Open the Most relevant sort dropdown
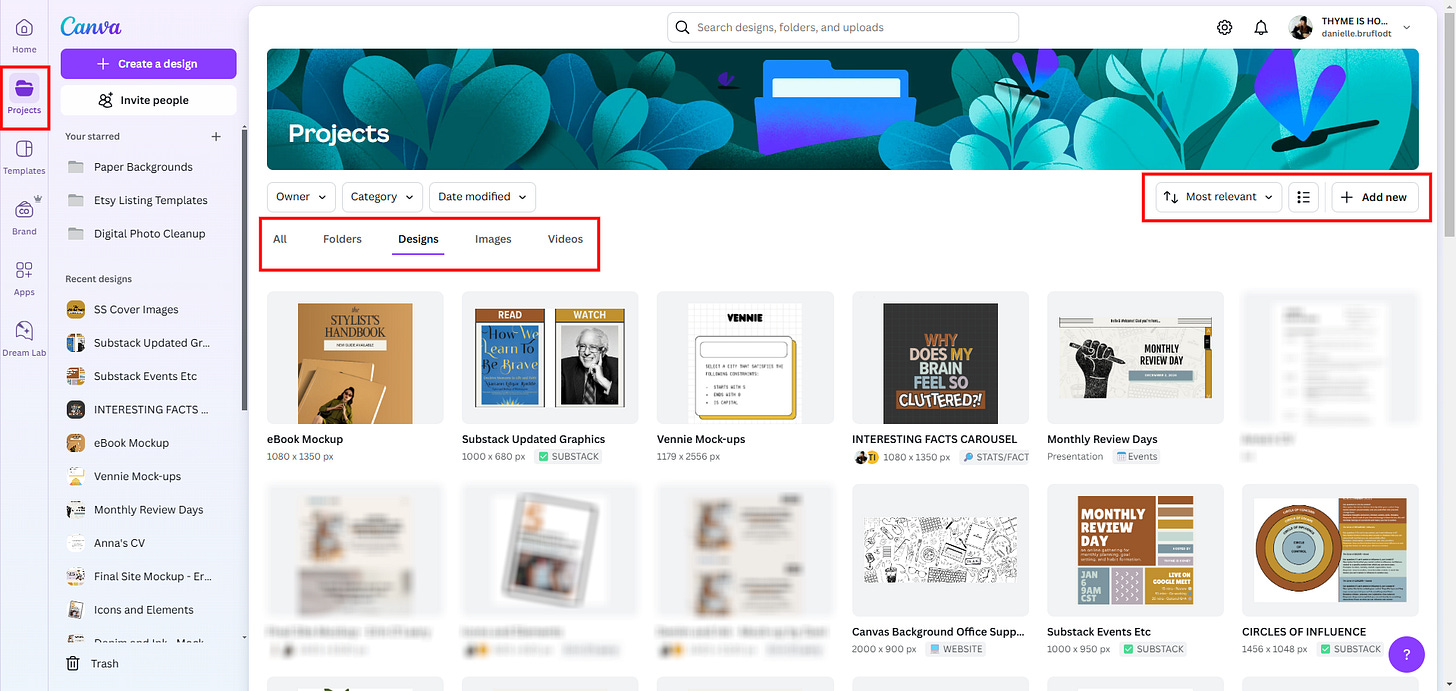 [1219, 197]
